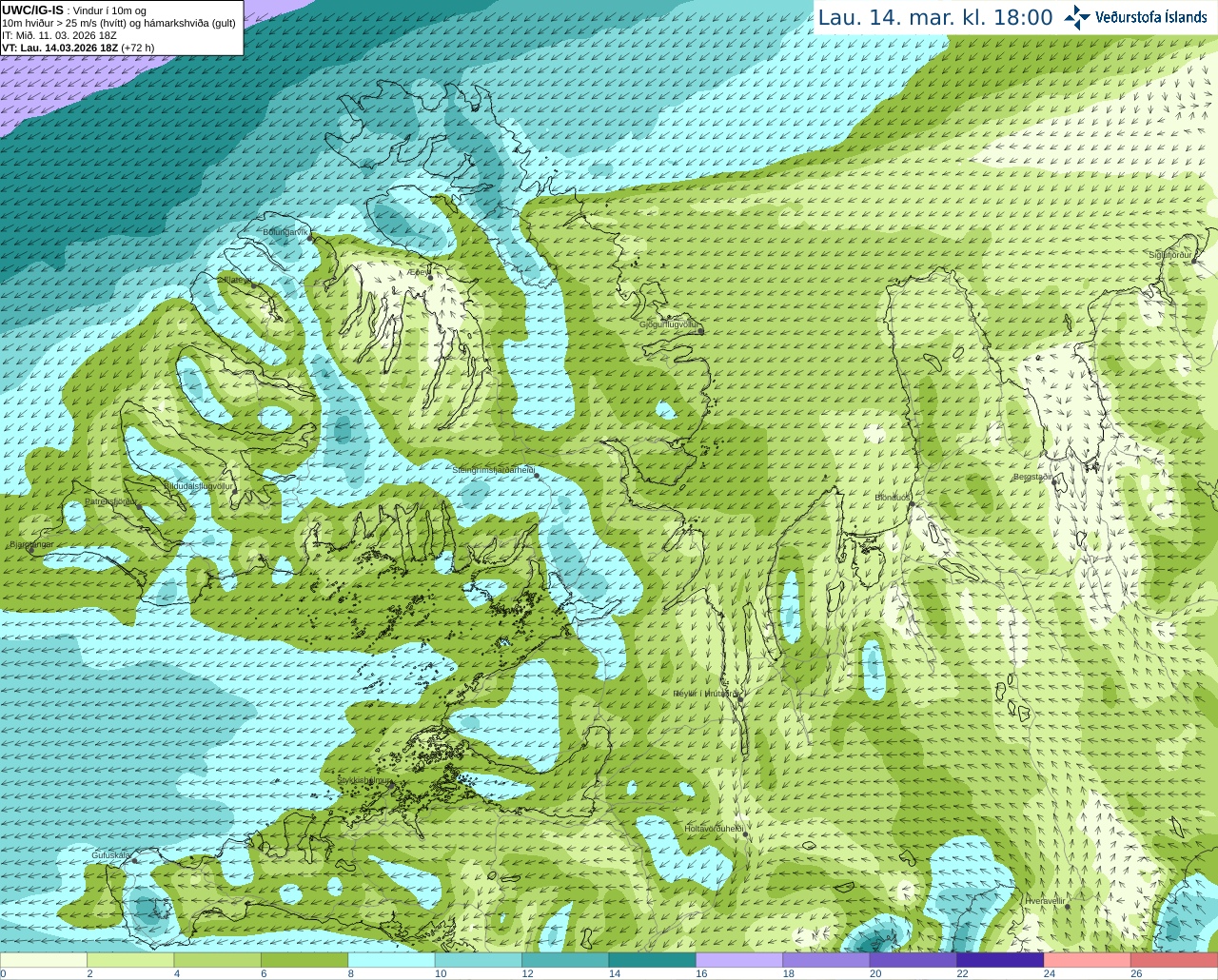Click the Patreksfjörður place label
The height and width of the screenshot is (980, 1218).
110,500
